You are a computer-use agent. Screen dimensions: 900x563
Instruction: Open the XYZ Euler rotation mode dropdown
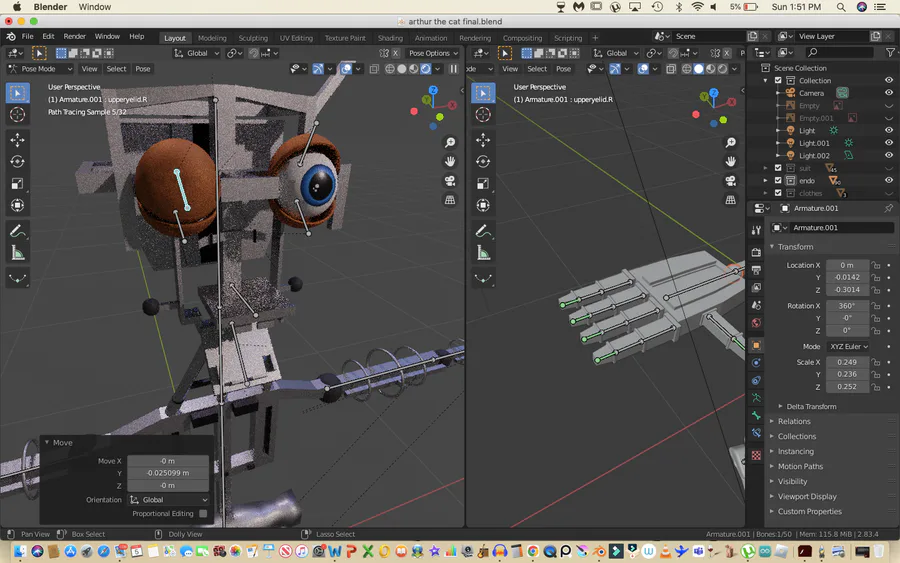(x=848, y=347)
